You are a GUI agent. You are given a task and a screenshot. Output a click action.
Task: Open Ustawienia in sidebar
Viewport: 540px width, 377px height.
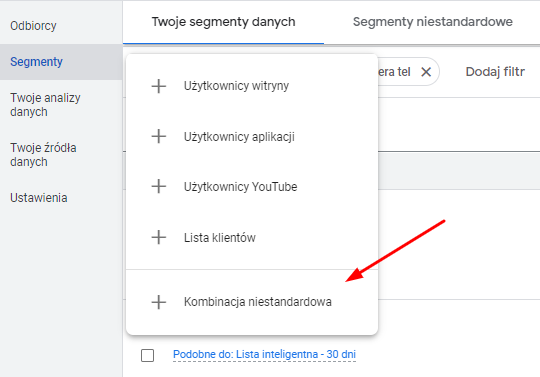tap(61, 198)
